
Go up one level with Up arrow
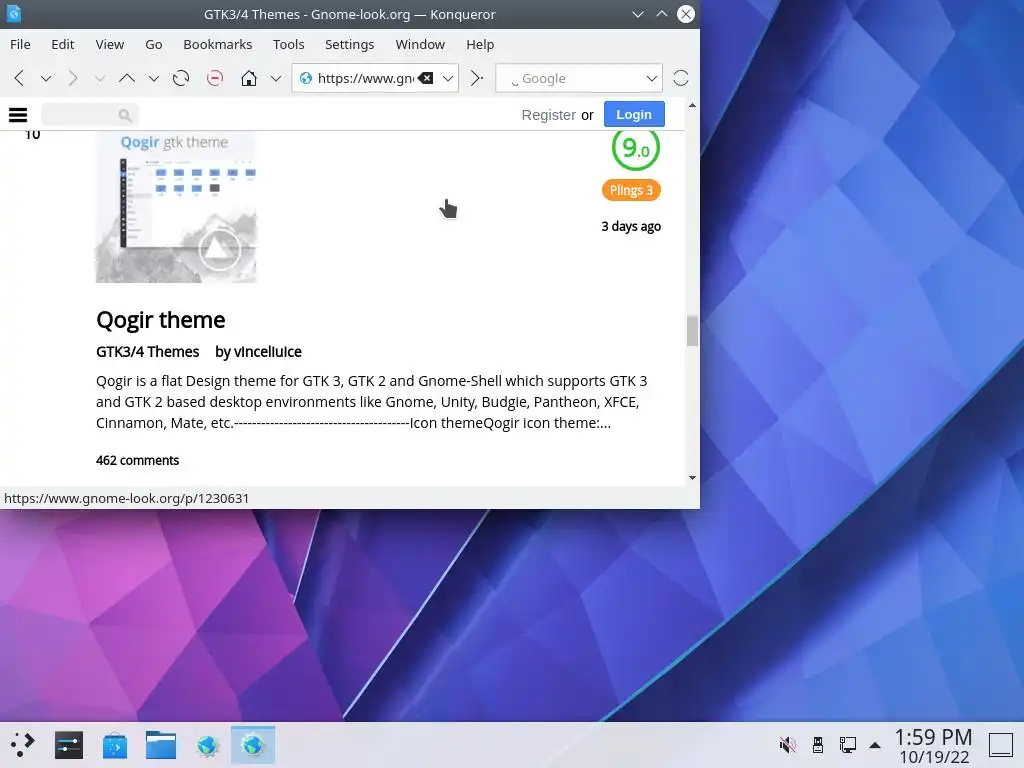click(x=127, y=78)
